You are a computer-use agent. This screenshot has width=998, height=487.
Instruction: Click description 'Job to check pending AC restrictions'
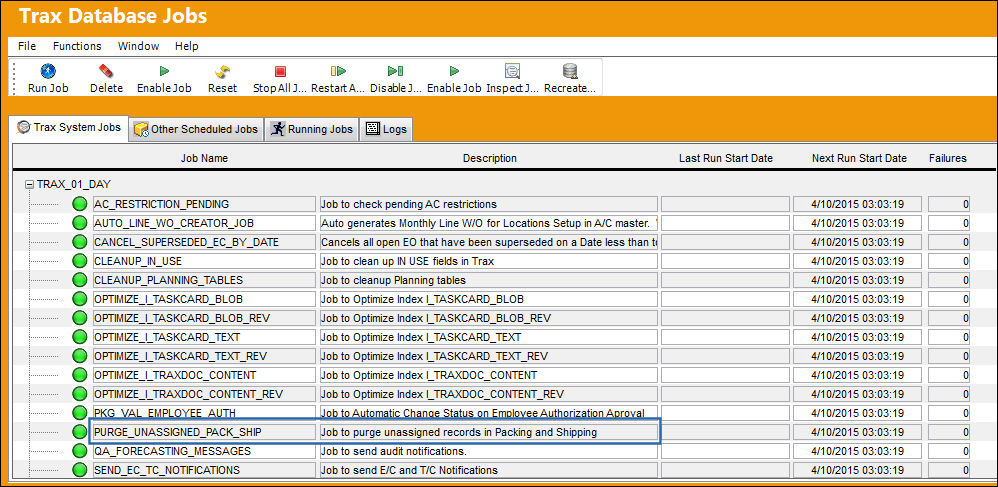[488, 204]
